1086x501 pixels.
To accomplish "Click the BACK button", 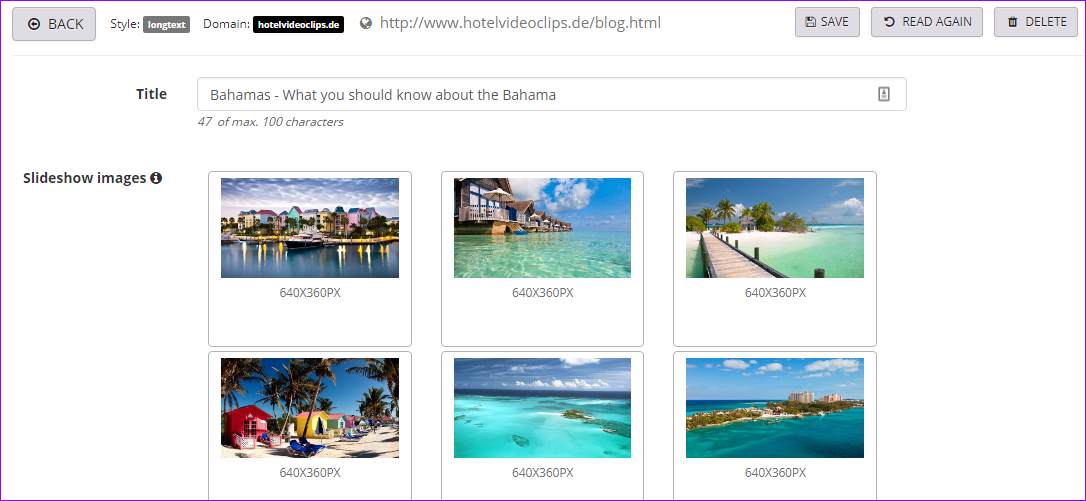I will (x=54, y=24).
